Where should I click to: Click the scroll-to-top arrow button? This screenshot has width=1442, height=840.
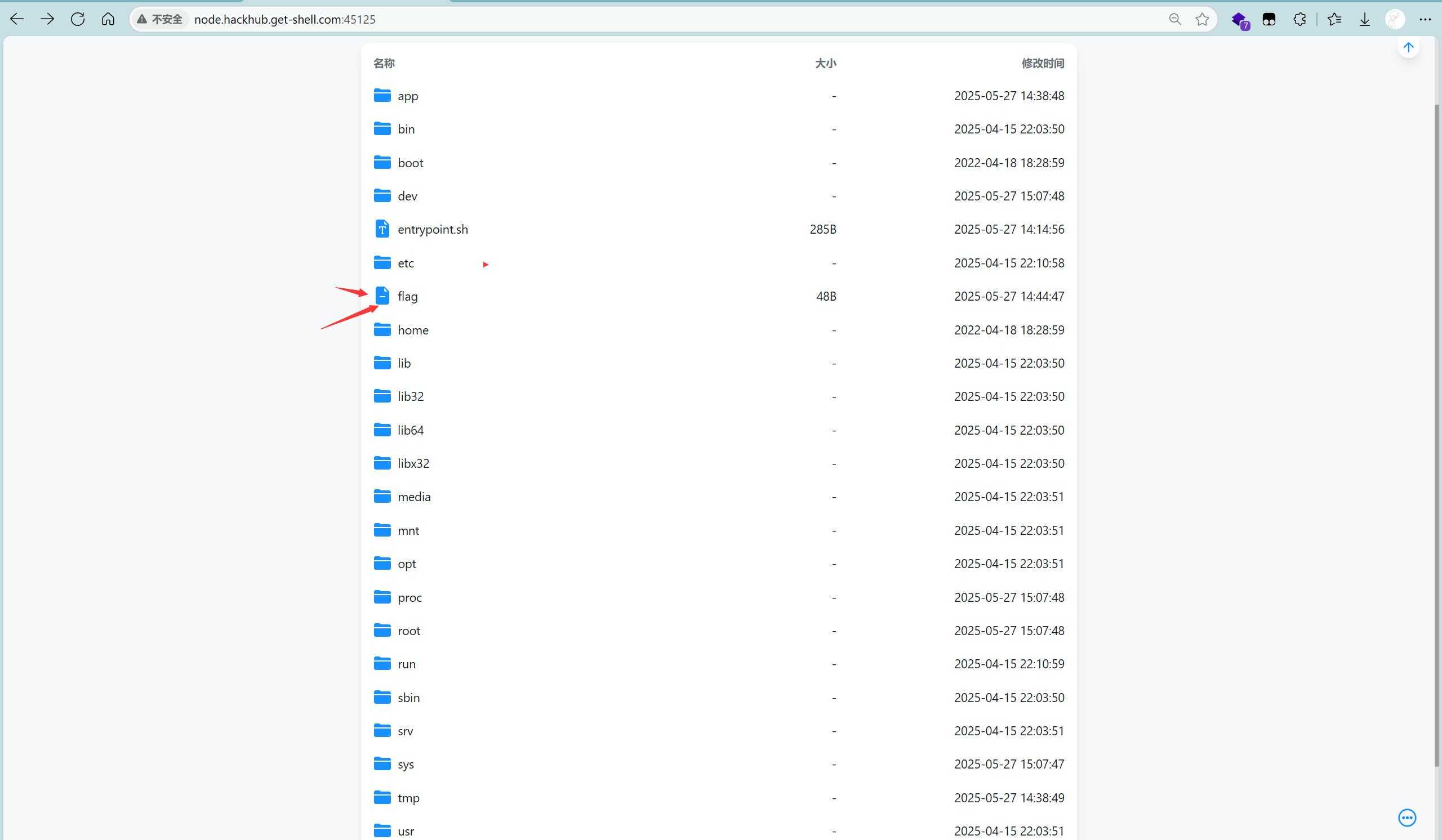click(1408, 47)
